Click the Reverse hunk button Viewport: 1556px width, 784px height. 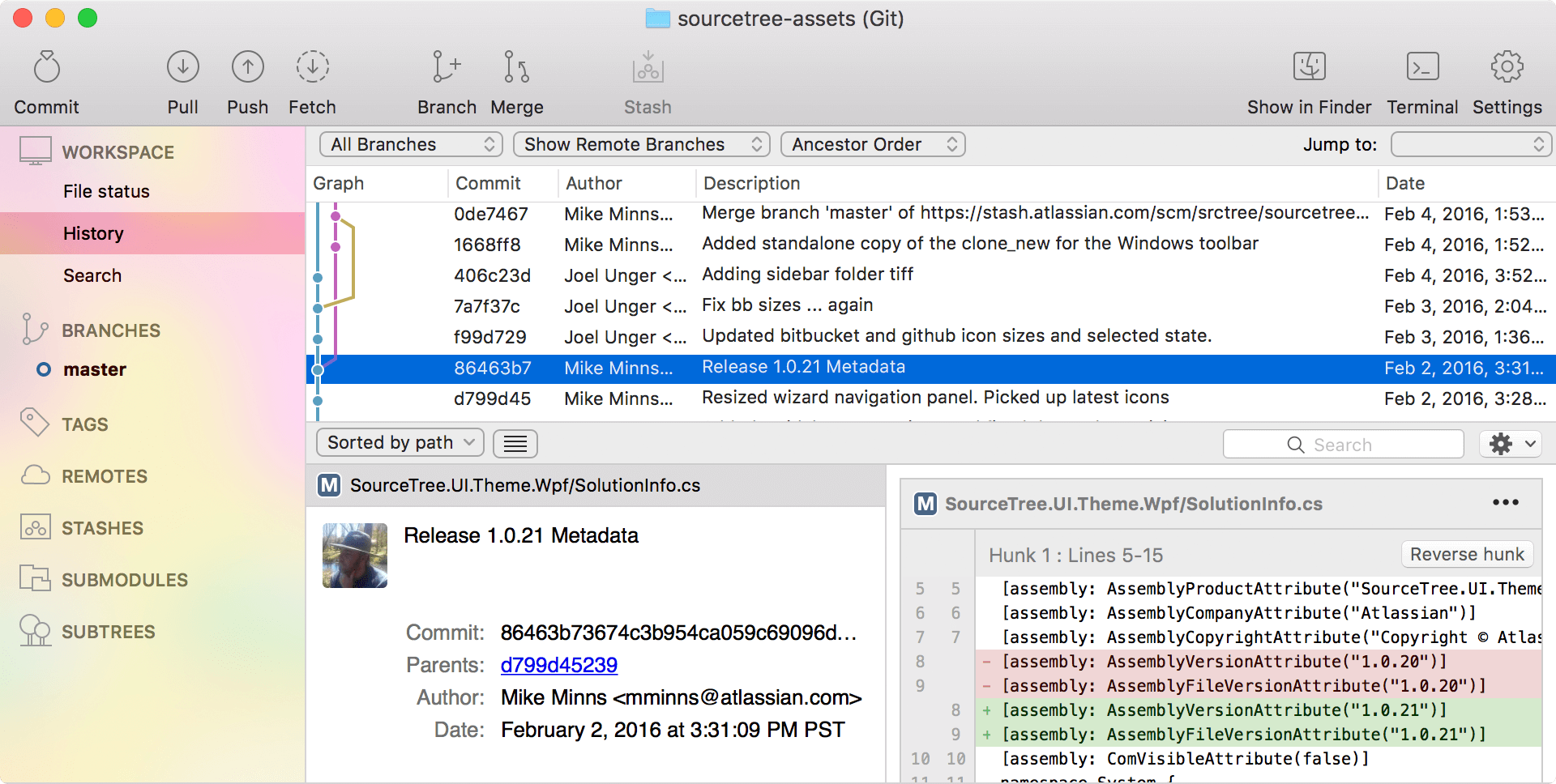tap(1466, 554)
